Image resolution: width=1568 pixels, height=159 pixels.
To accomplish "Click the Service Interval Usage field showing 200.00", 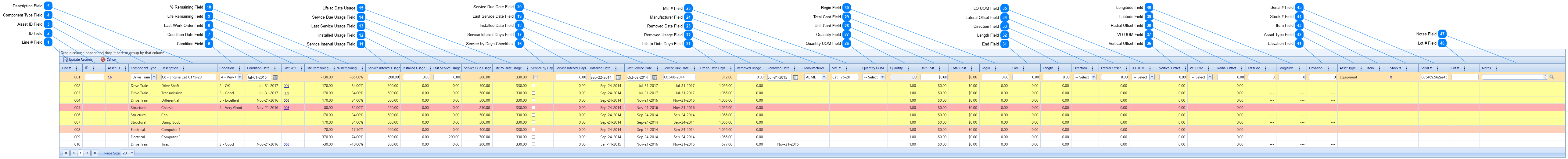I will point(383,78).
